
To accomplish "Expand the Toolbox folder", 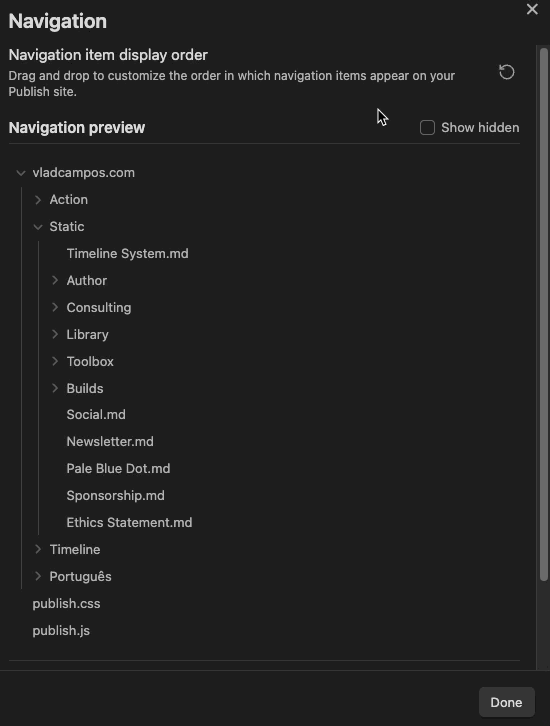I will coord(55,361).
